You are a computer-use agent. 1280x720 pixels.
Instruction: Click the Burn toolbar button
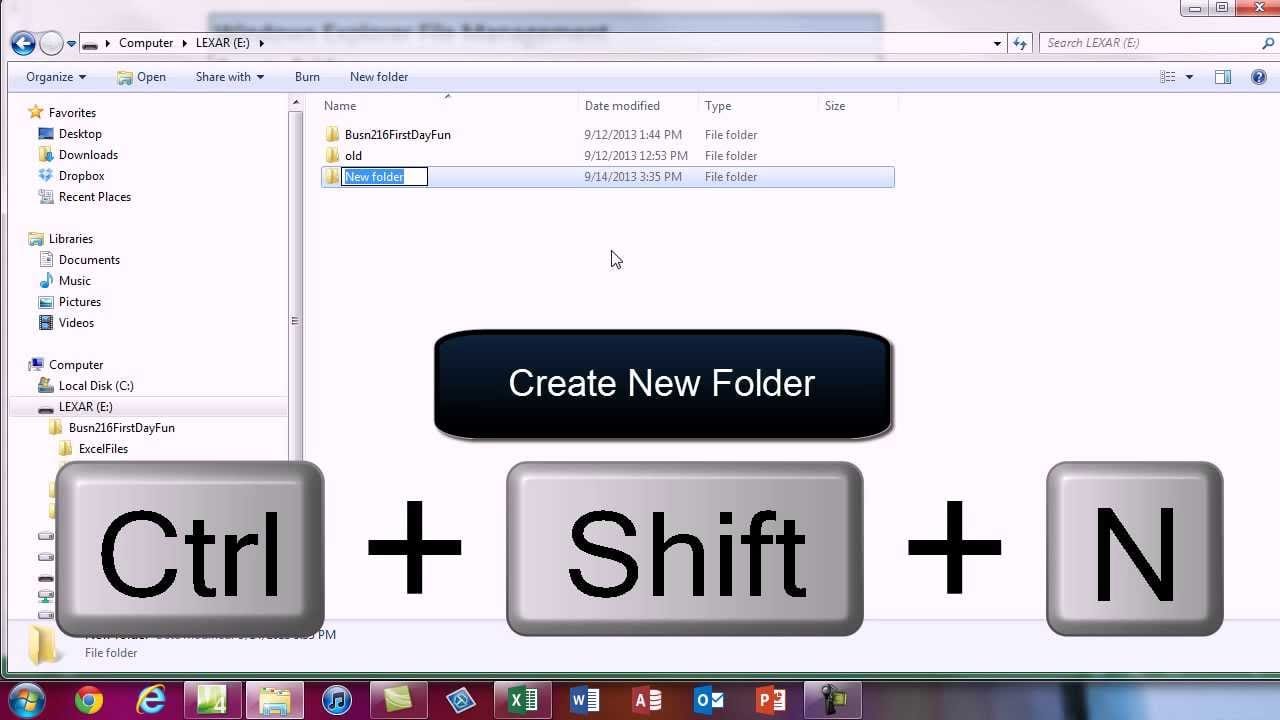click(307, 77)
